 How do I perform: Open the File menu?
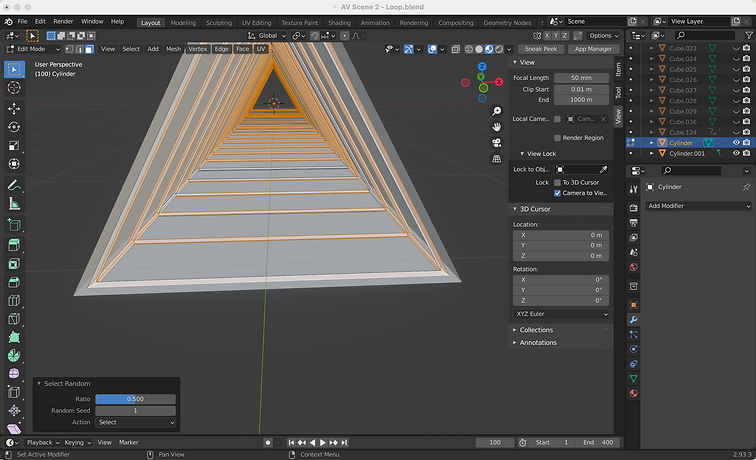(x=23, y=22)
